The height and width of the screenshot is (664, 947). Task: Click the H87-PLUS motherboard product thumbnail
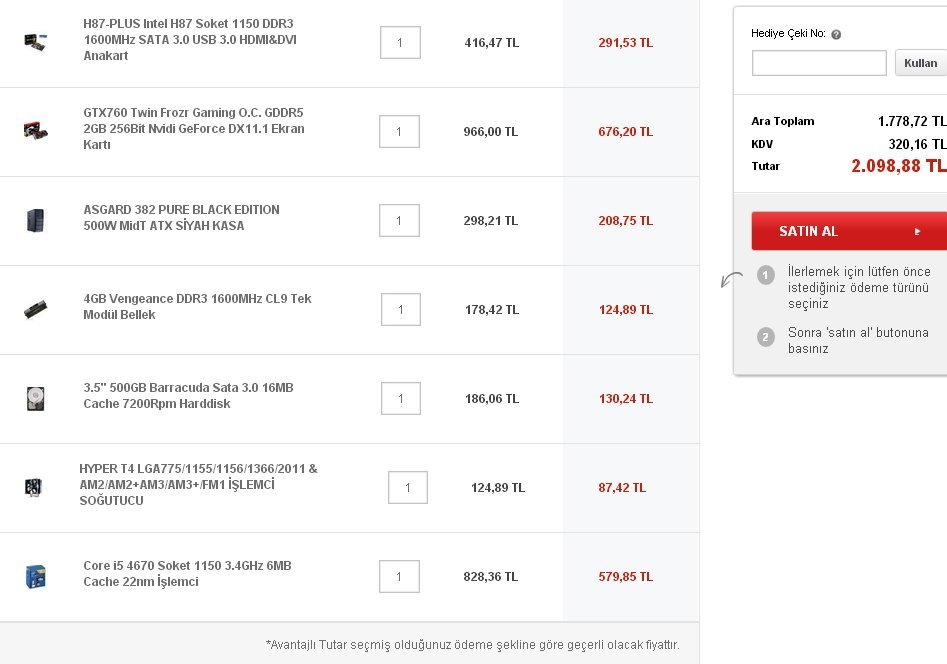coord(35,41)
